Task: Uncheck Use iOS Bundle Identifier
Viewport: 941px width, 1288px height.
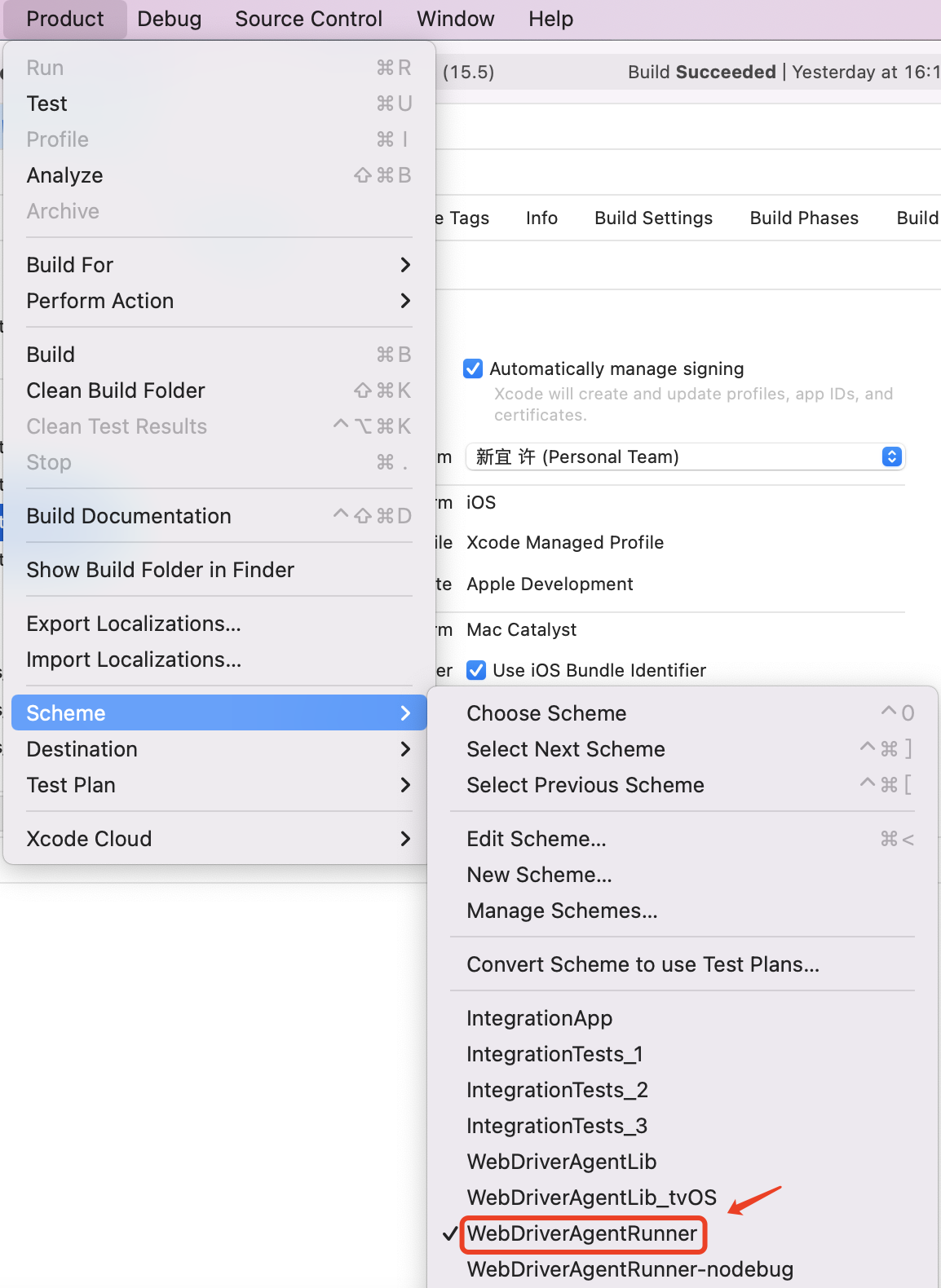Action: pos(476,670)
